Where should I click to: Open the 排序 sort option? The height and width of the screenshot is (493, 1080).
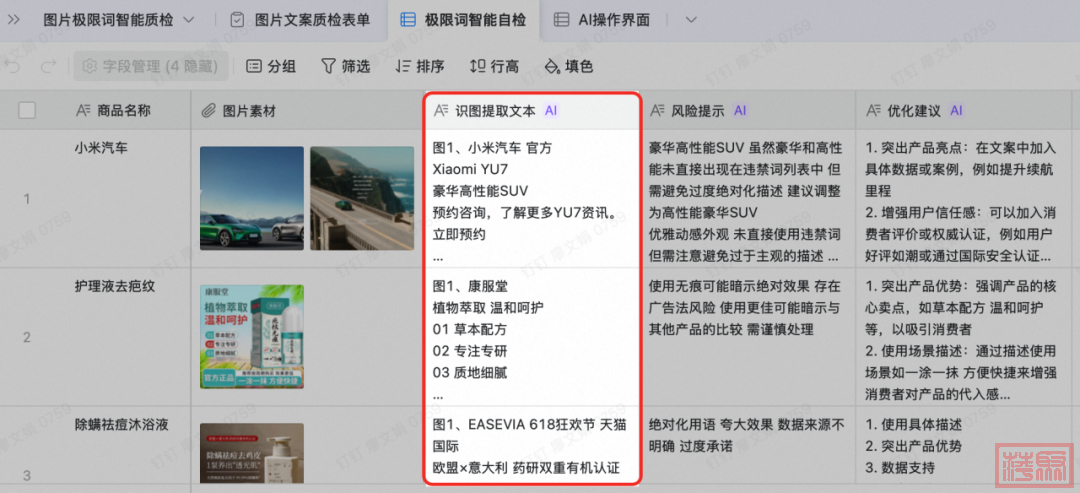coord(420,66)
